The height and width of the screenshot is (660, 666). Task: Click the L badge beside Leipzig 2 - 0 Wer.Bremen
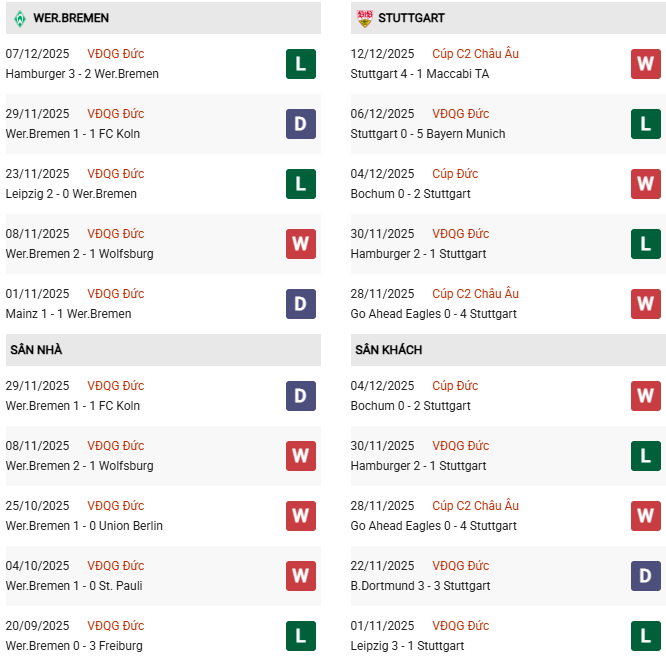pyautogui.click(x=300, y=184)
